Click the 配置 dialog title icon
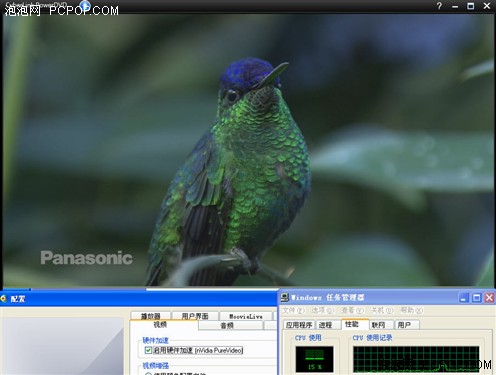Image resolution: width=496 pixels, height=375 pixels. 4,299
